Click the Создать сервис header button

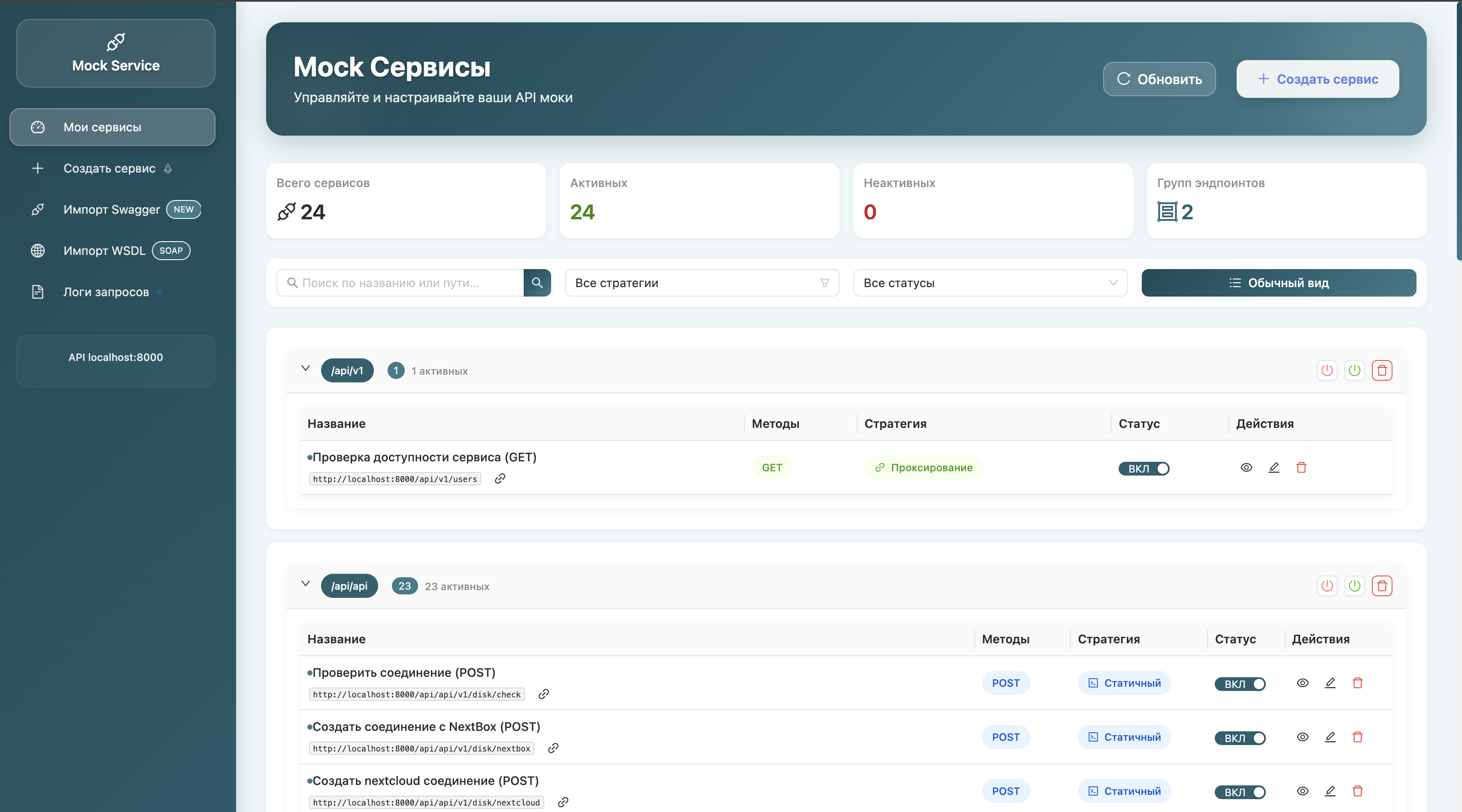pos(1317,79)
